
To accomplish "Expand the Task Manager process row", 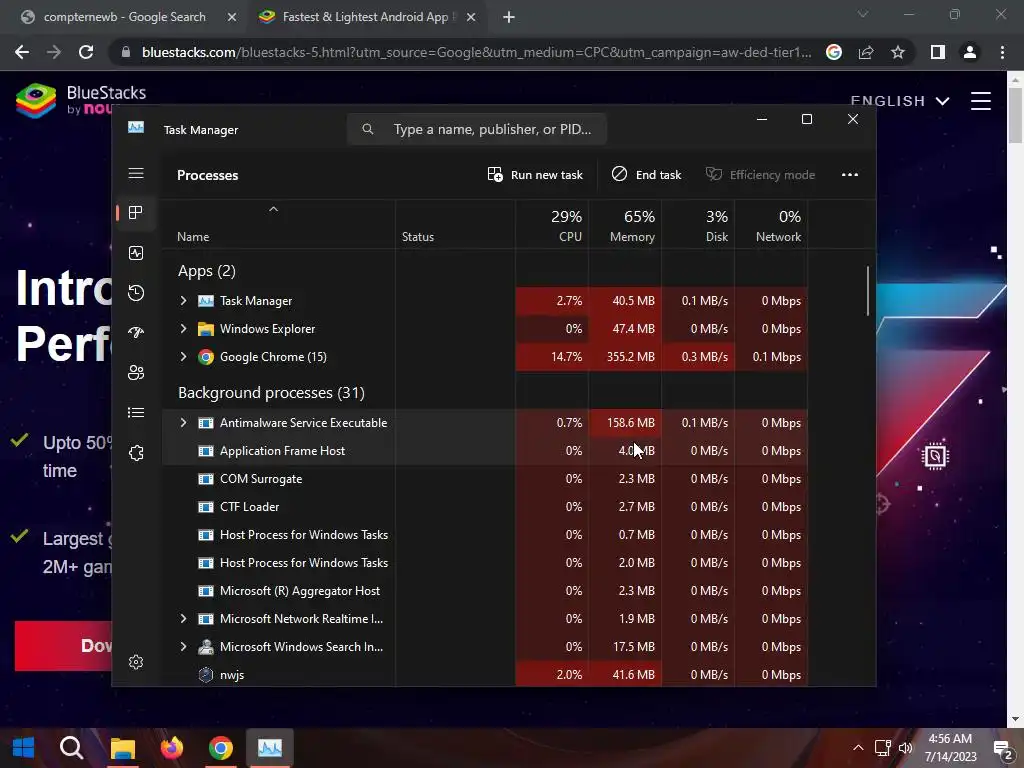I will pyautogui.click(x=183, y=300).
